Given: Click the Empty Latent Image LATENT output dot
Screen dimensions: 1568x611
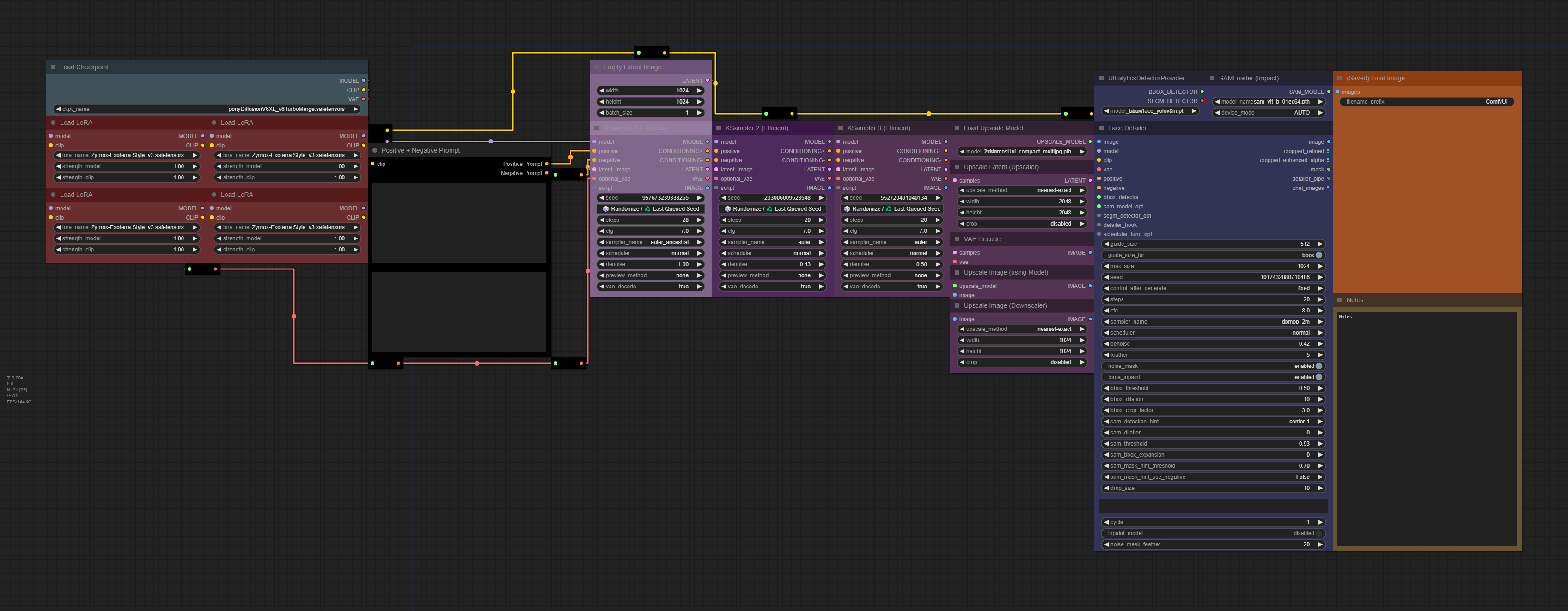Looking at the screenshot, I should [x=708, y=80].
